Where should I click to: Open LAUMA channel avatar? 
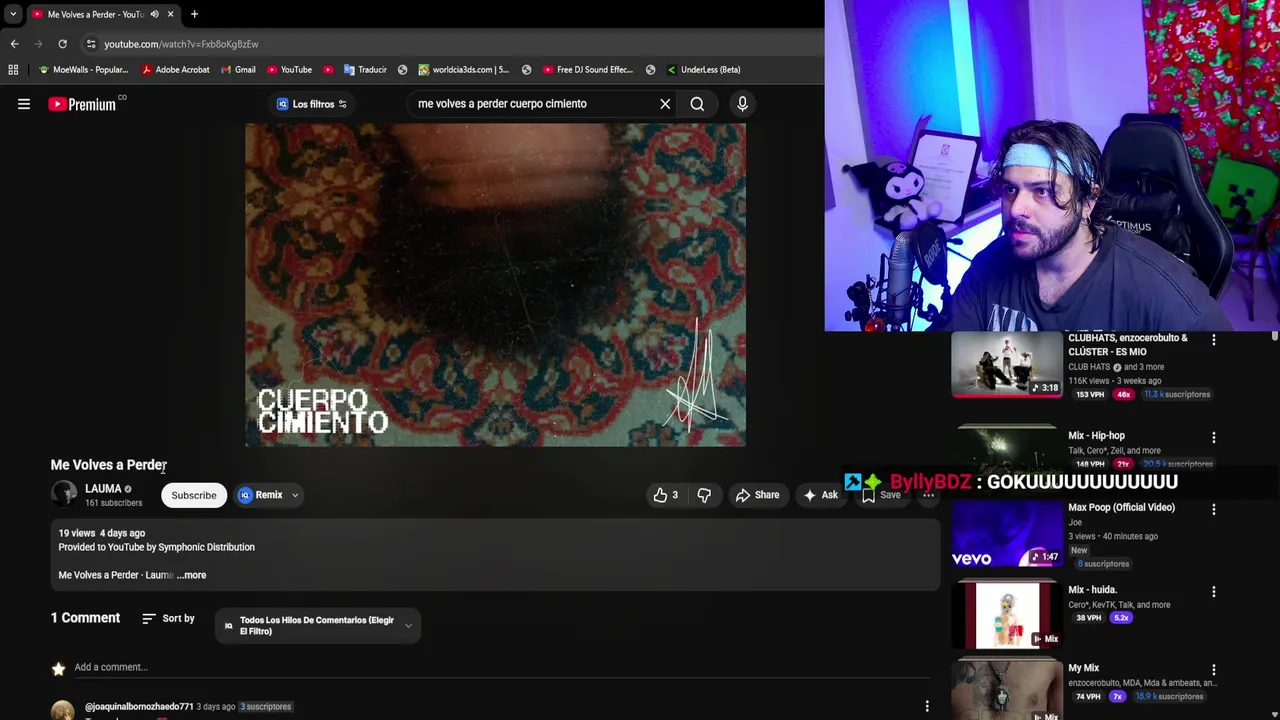click(64, 494)
